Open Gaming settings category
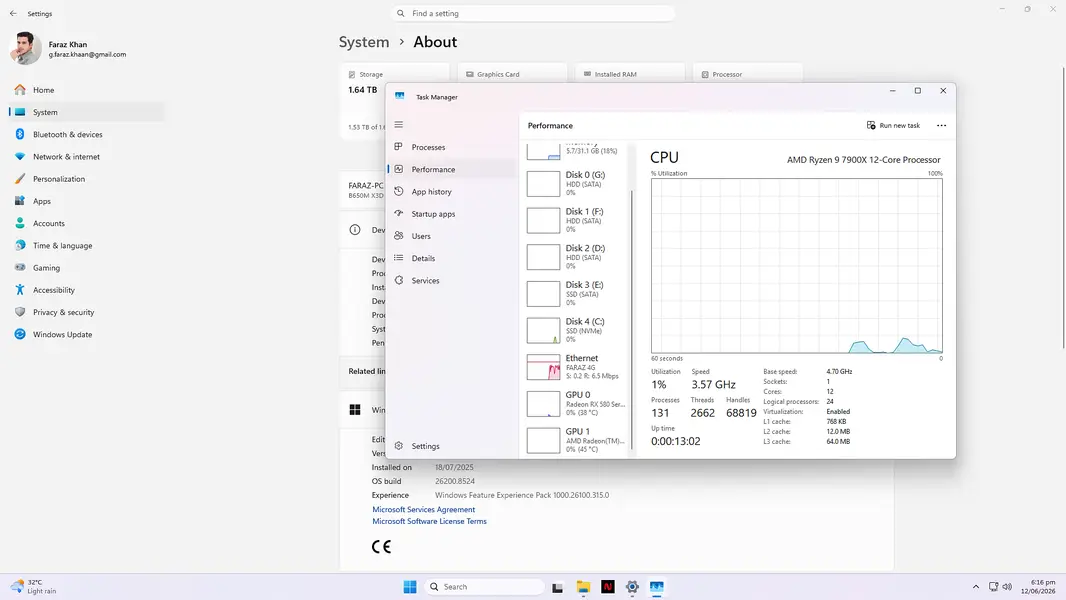The image size is (1066, 600). tap(86, 268)
